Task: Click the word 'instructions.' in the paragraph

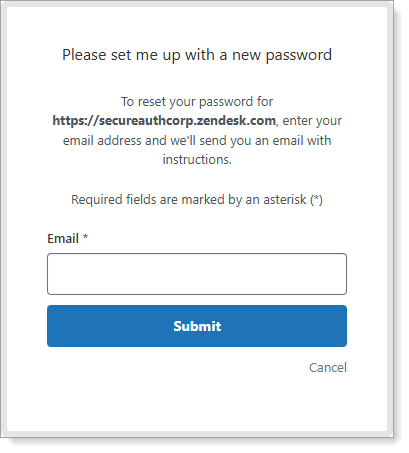Action: (197, 159)
